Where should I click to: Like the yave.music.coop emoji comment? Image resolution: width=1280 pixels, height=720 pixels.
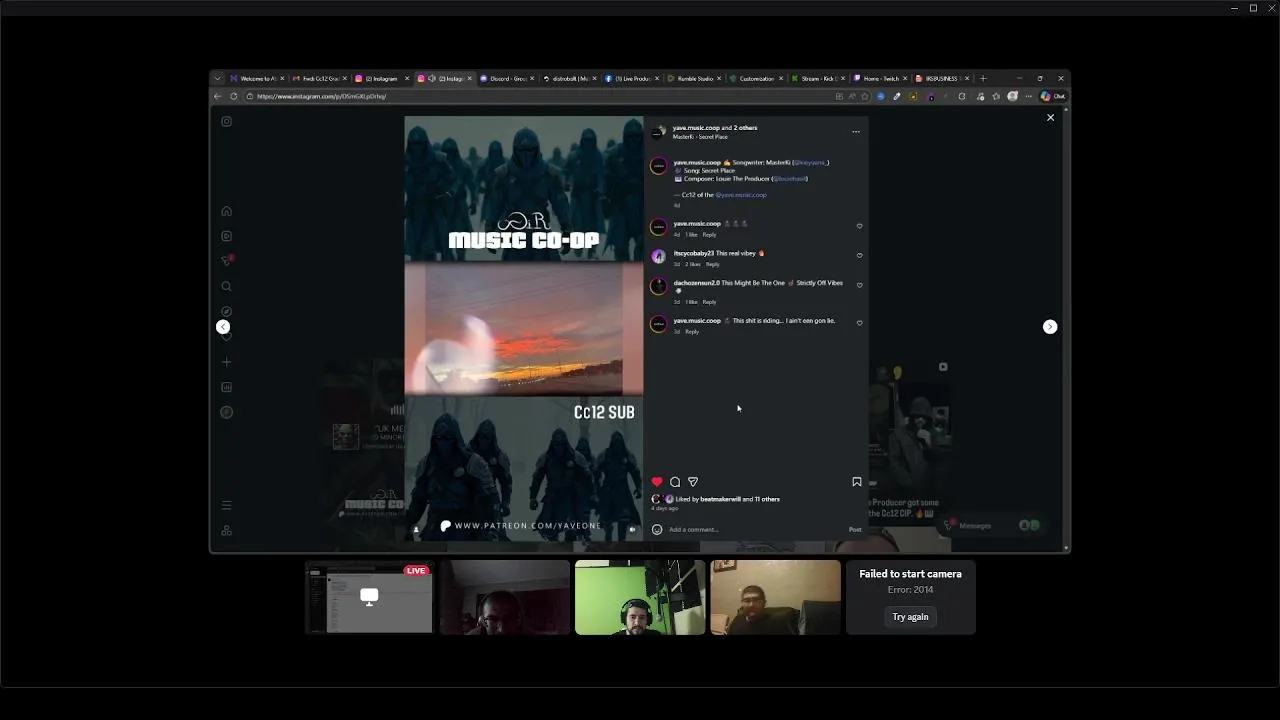point(859,226)
